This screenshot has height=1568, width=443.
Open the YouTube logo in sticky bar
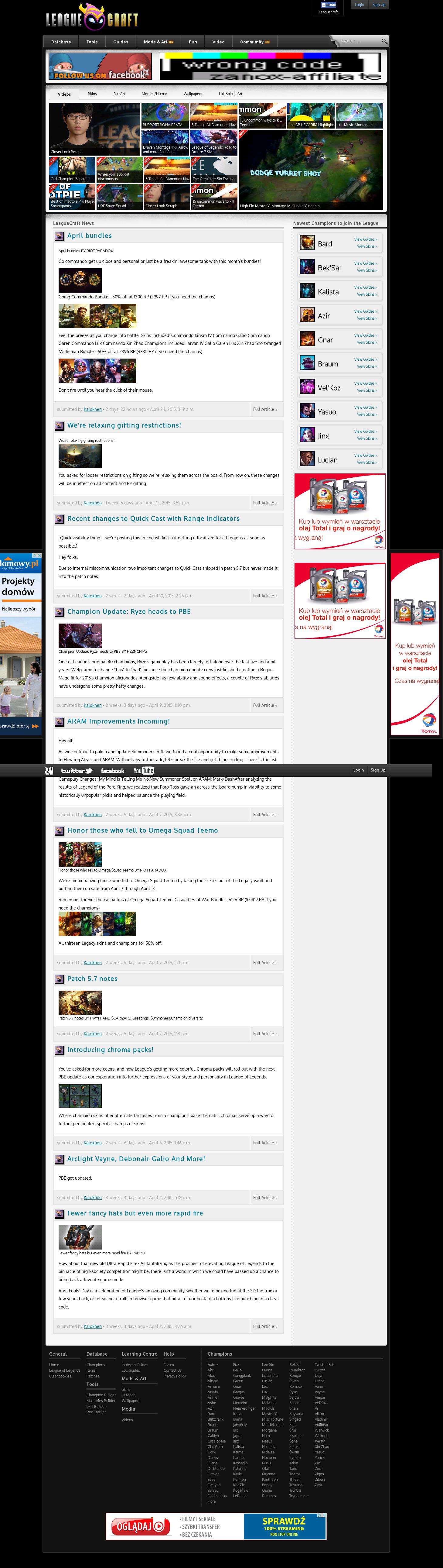coord(144,771)
